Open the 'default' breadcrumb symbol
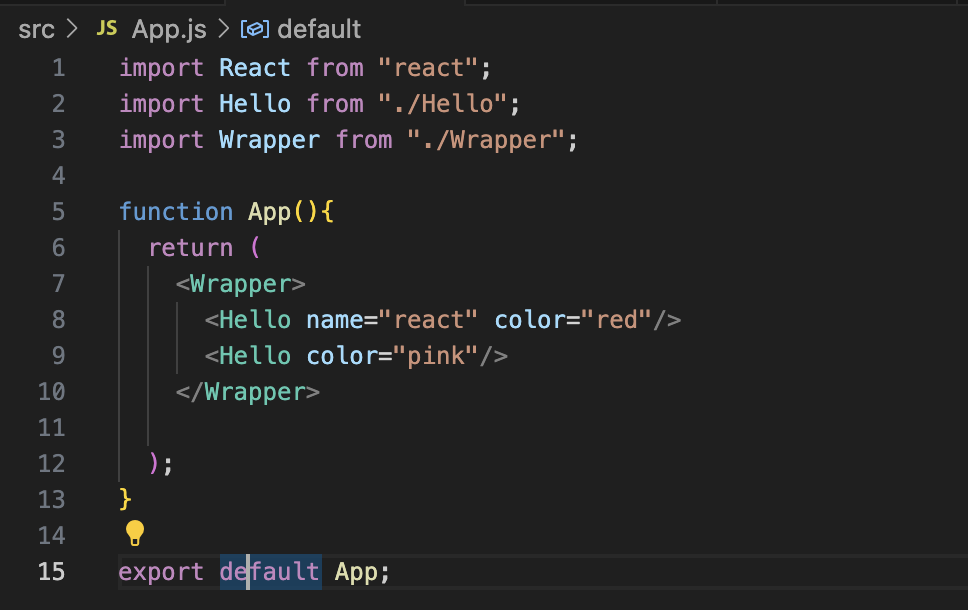The width and height of the screenshot is (968, 610). coord(319,29)
